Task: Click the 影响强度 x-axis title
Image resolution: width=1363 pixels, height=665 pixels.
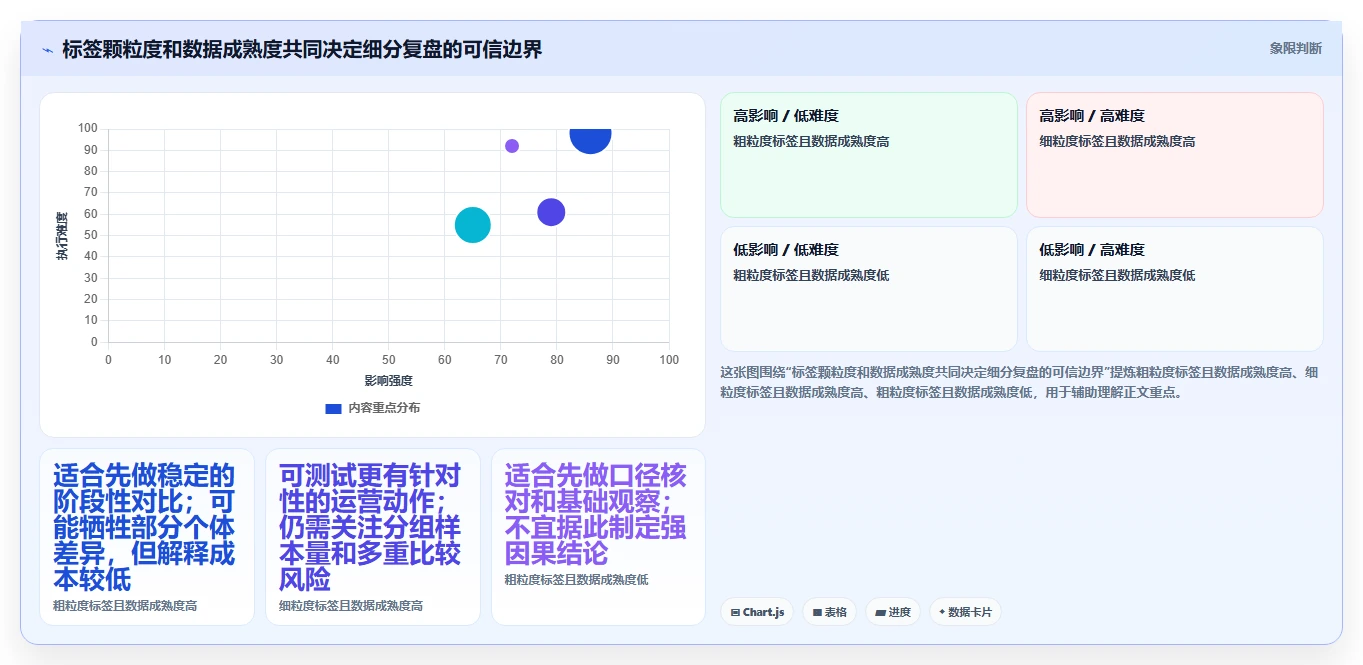Action: pyautogui.click(x=389, y=381)
